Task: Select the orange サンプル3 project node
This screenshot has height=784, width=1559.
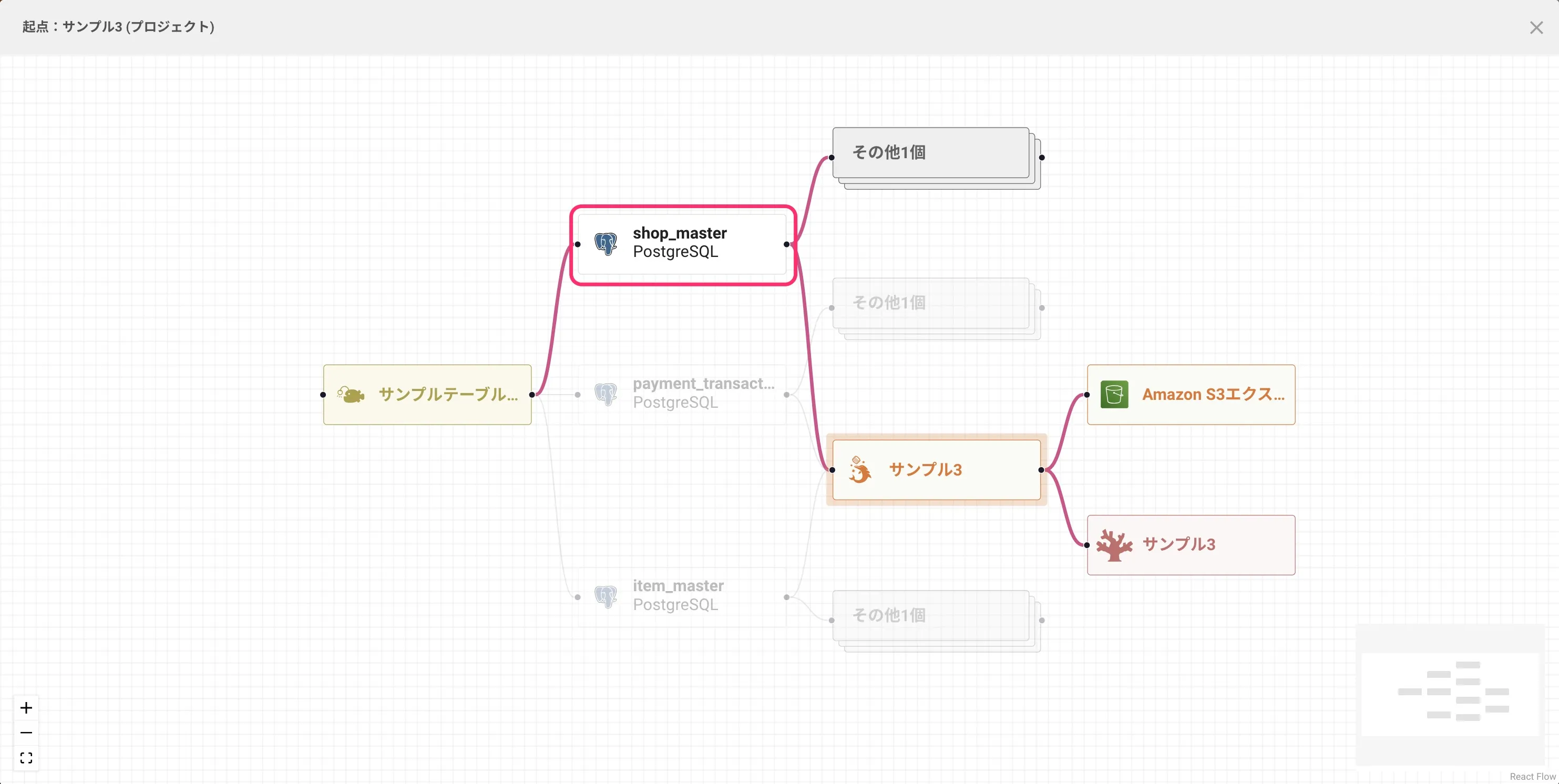Action: tap(936, 470)
